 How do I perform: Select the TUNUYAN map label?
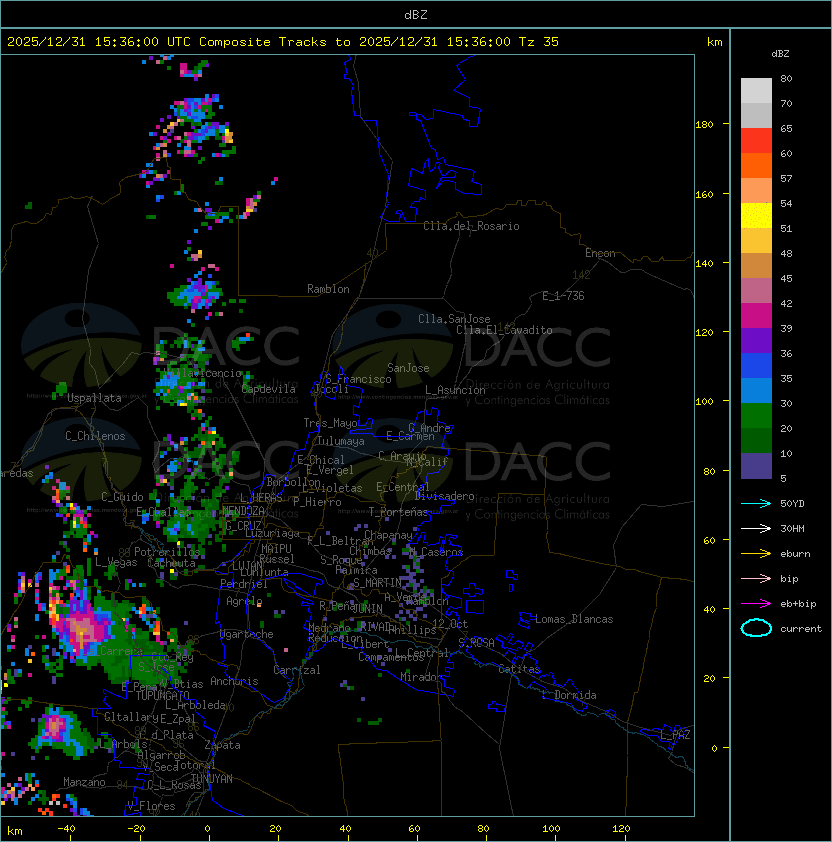pos(212,779)
